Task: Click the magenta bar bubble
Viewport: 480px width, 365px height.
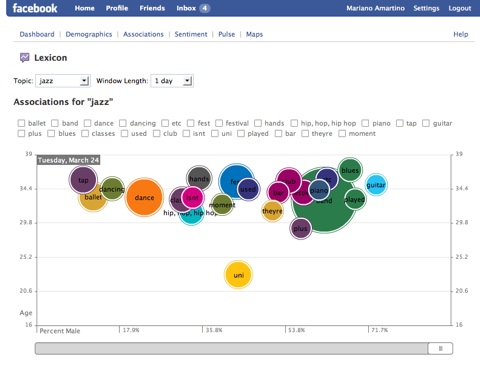Action: [x=278, y=192]
